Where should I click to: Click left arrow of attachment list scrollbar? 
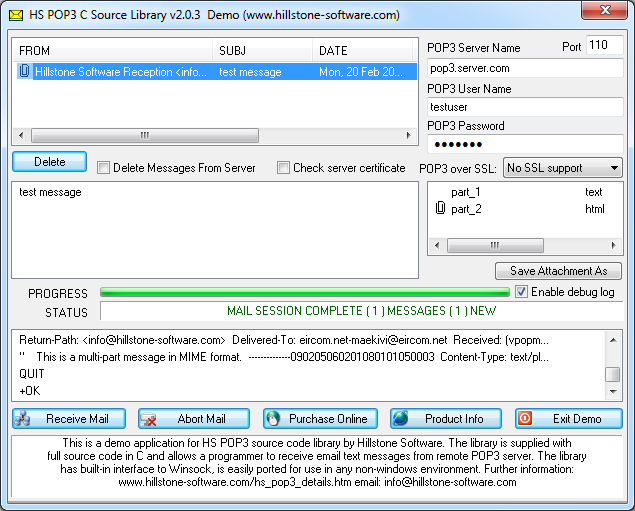pyautogui.click(x=437, y=245)
